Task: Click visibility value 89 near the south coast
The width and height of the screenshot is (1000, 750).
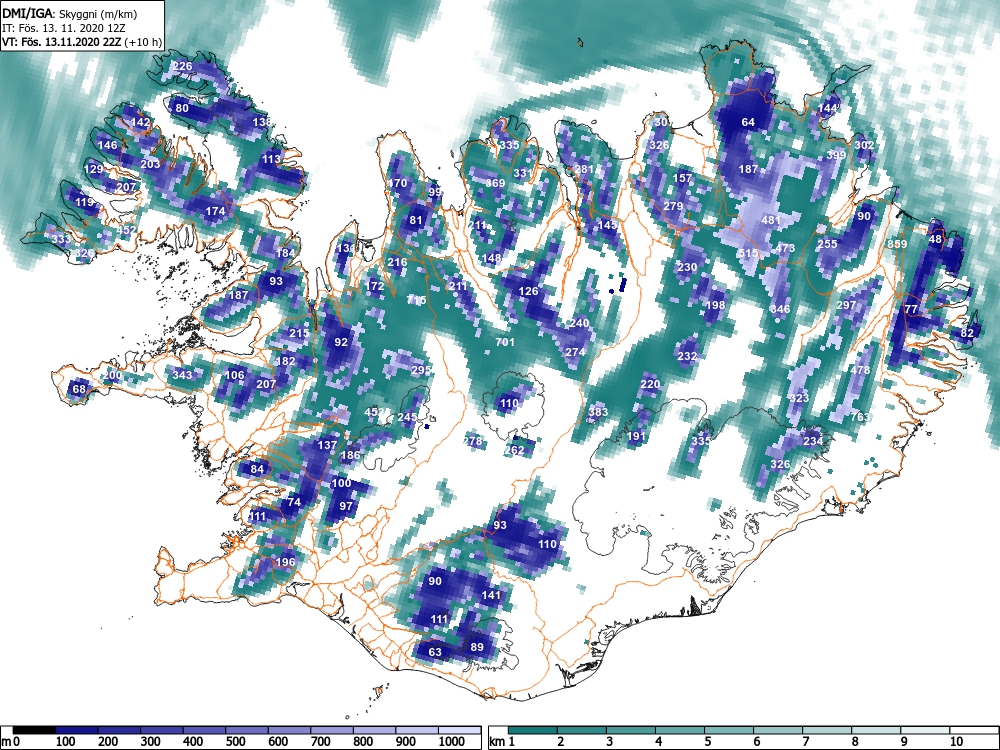Action: [x=477, y=646]
